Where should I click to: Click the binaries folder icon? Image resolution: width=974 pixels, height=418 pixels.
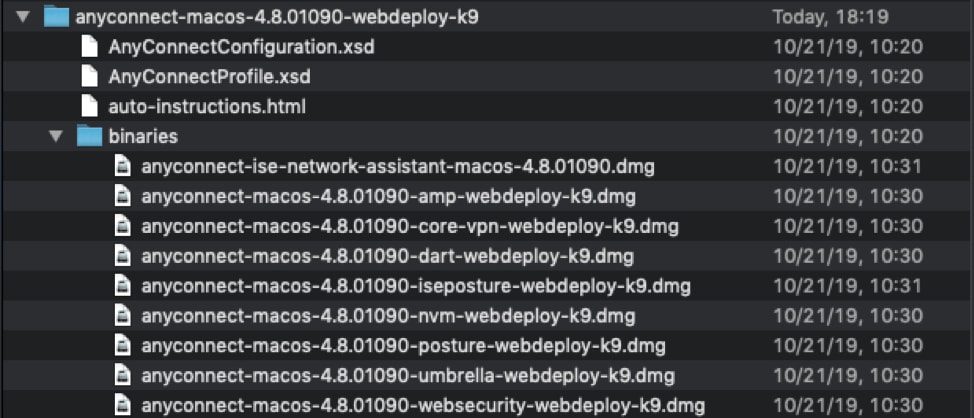90,136
